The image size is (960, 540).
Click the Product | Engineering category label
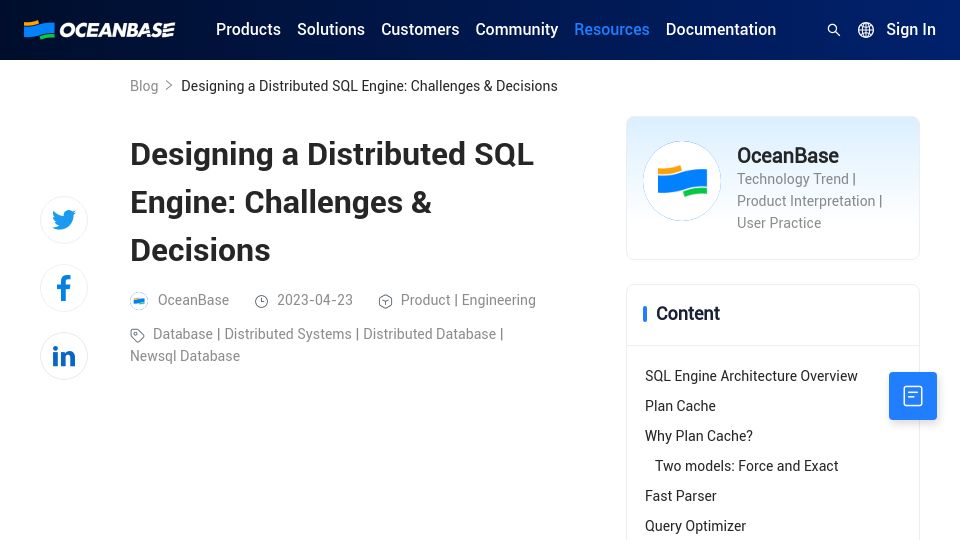[x=468, y=300]
